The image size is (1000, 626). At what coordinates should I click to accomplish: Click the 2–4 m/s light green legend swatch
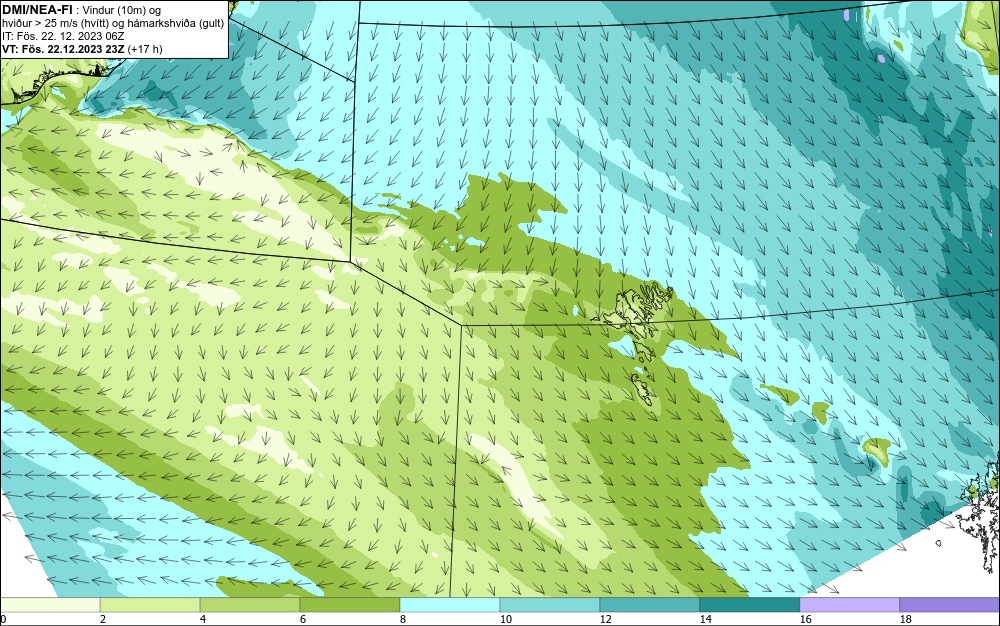[x=150, y=605]
